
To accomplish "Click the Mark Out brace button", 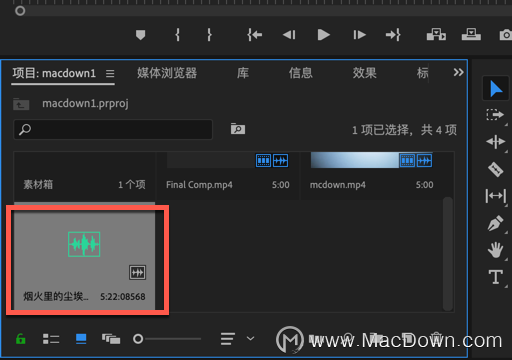I will click(209, 35).
